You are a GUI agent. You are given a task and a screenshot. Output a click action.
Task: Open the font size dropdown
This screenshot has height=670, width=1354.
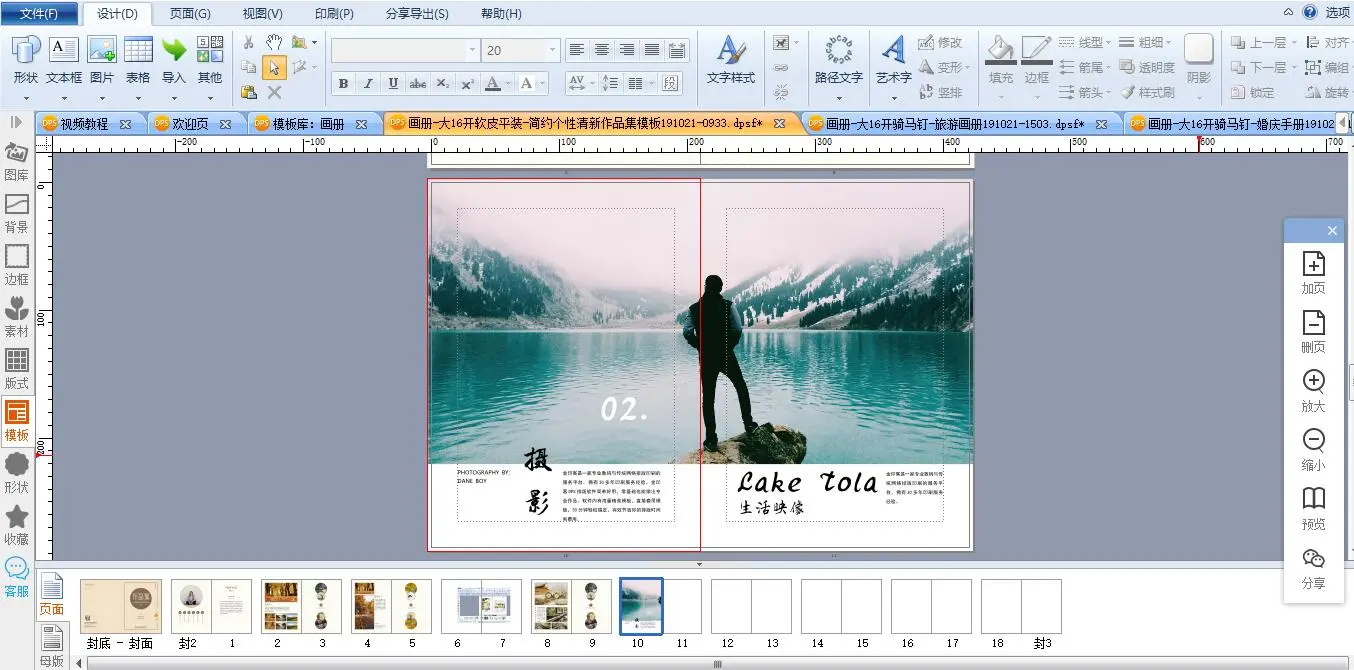pos(552,50)
